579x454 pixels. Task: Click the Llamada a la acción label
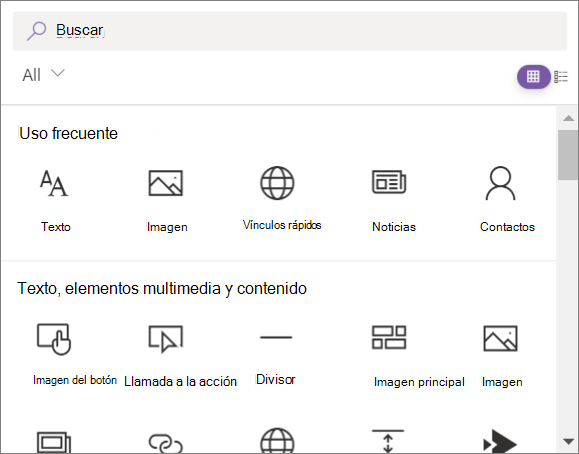[x=180, y=381]
